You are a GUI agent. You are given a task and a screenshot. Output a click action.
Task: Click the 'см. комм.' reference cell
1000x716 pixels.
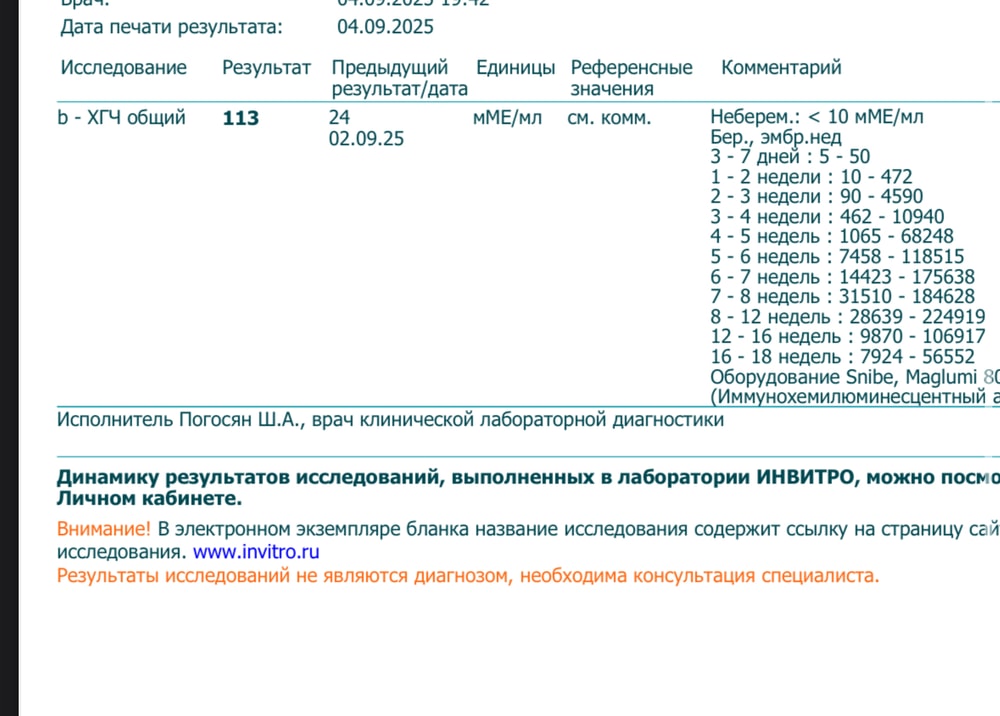[609, 118]
